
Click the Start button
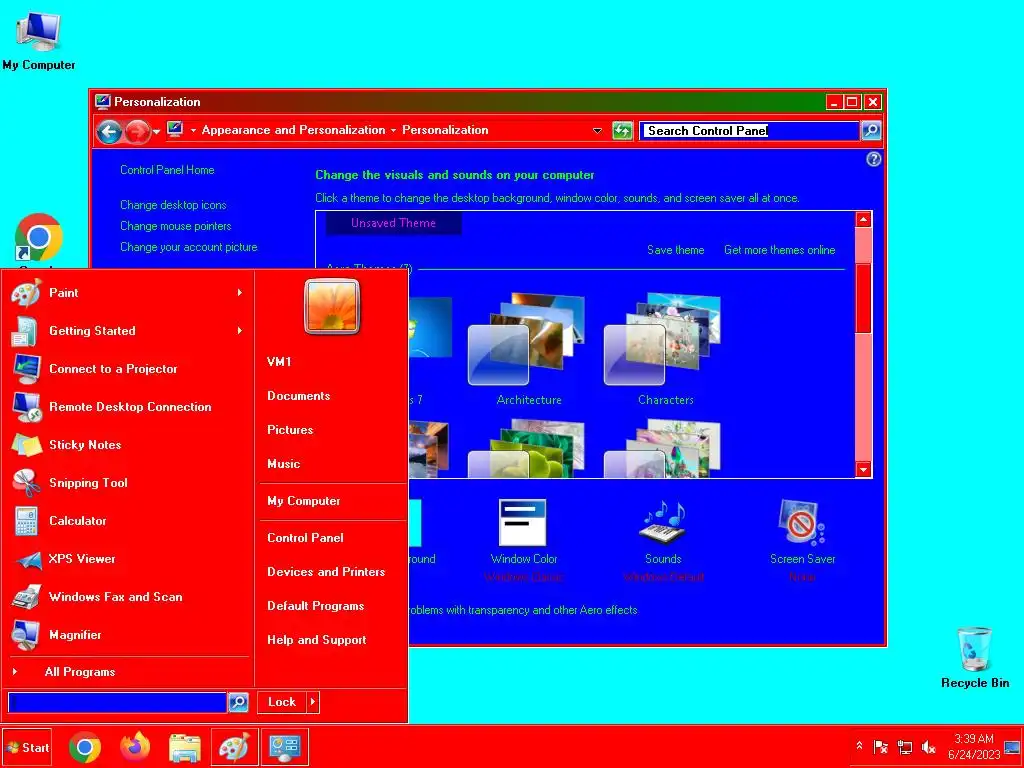click(27, 748)
